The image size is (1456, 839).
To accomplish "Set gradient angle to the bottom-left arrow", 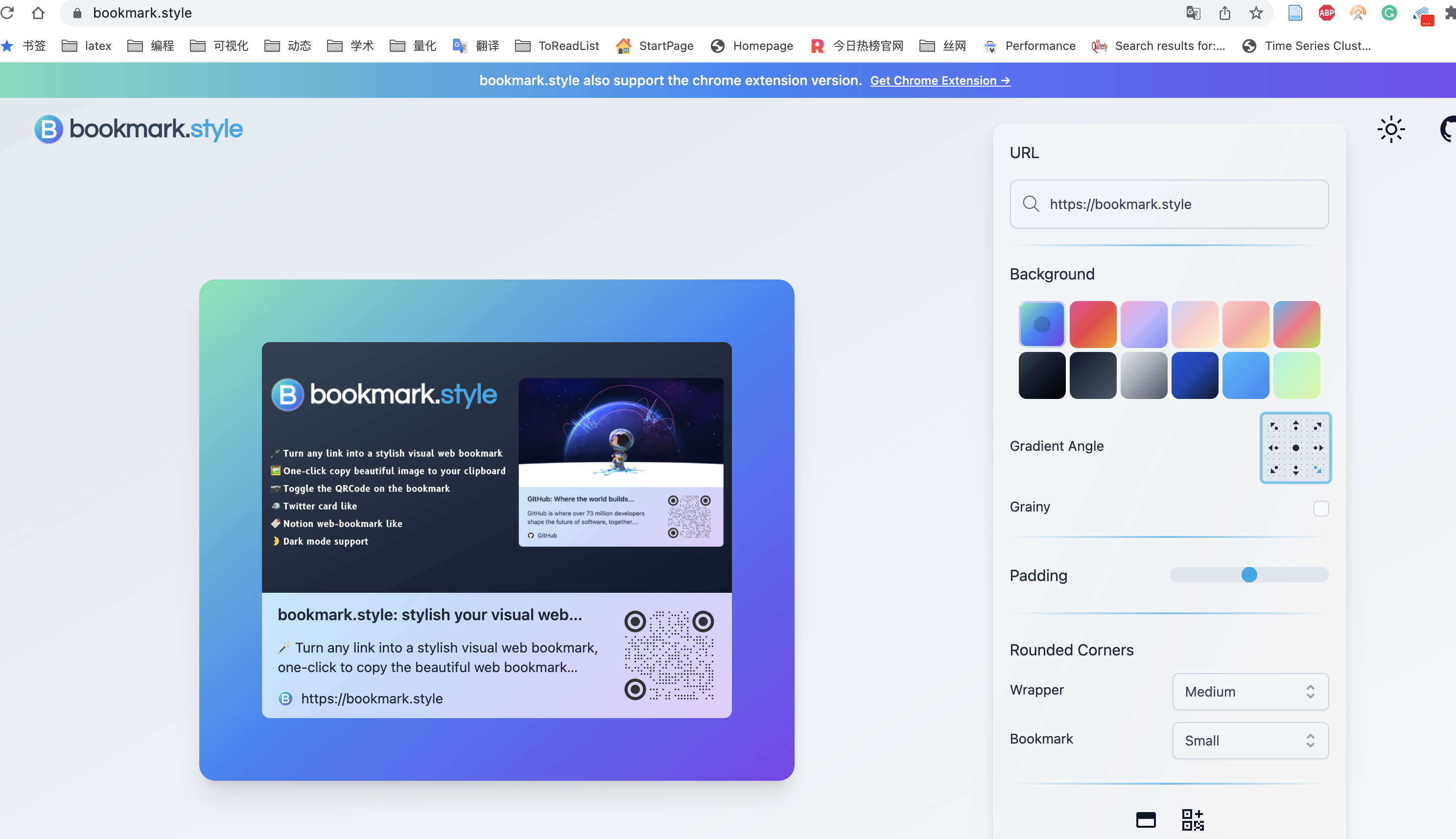I will coord(1274,469).
